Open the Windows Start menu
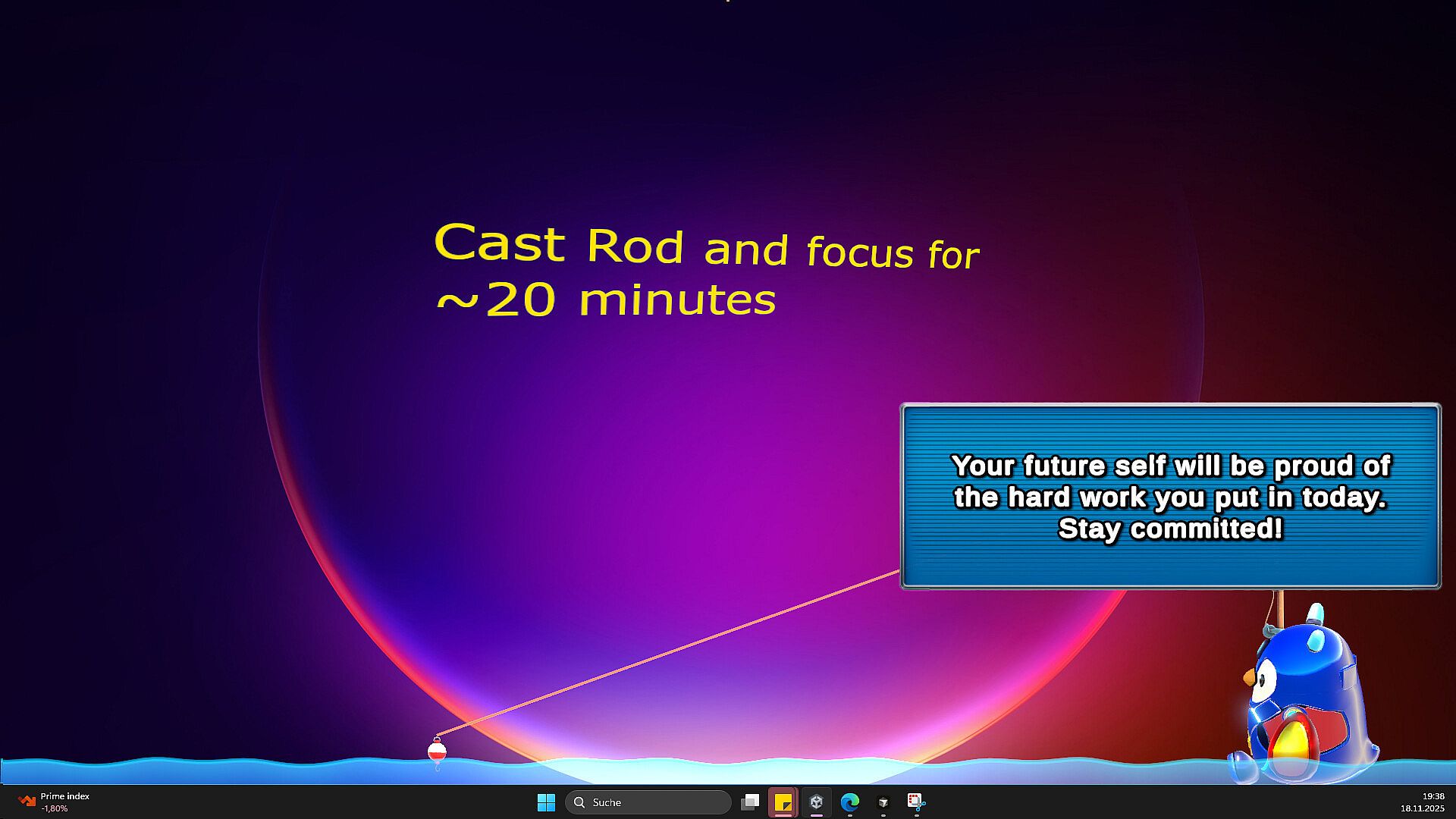The height and width of the screenshot is (819, 1456). pyautogui.click(x=546, y=802)
